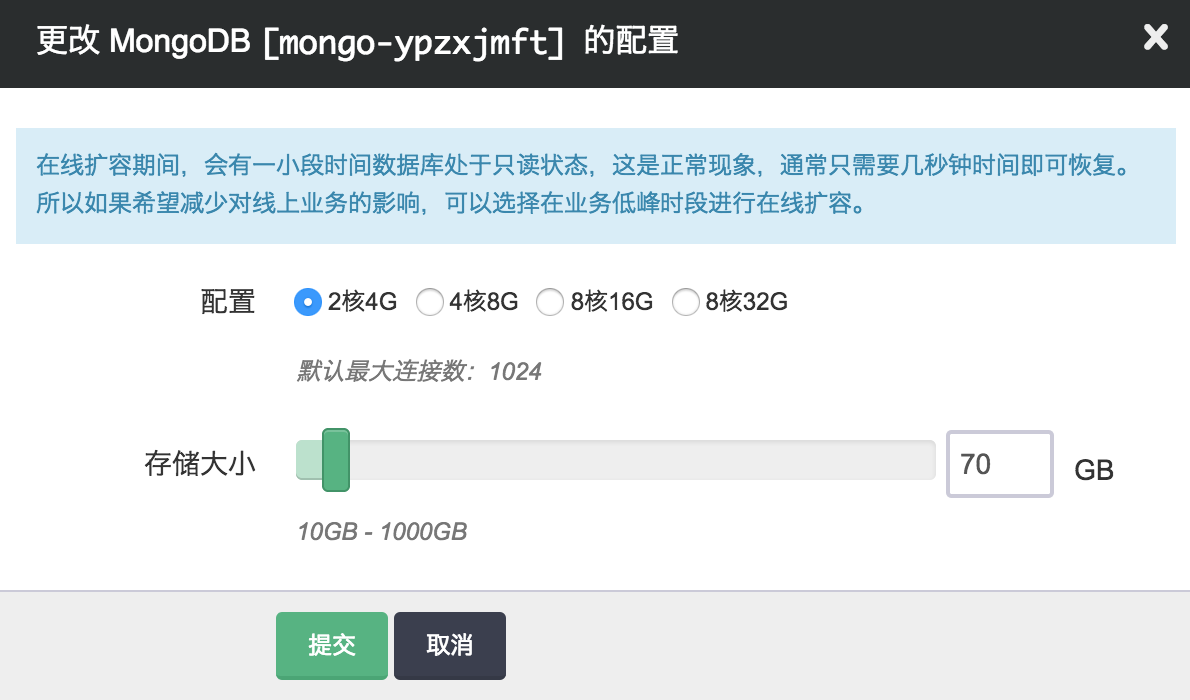Click the 8核32G option label text
1190x700 pixels.
click(x=747, y=302)
